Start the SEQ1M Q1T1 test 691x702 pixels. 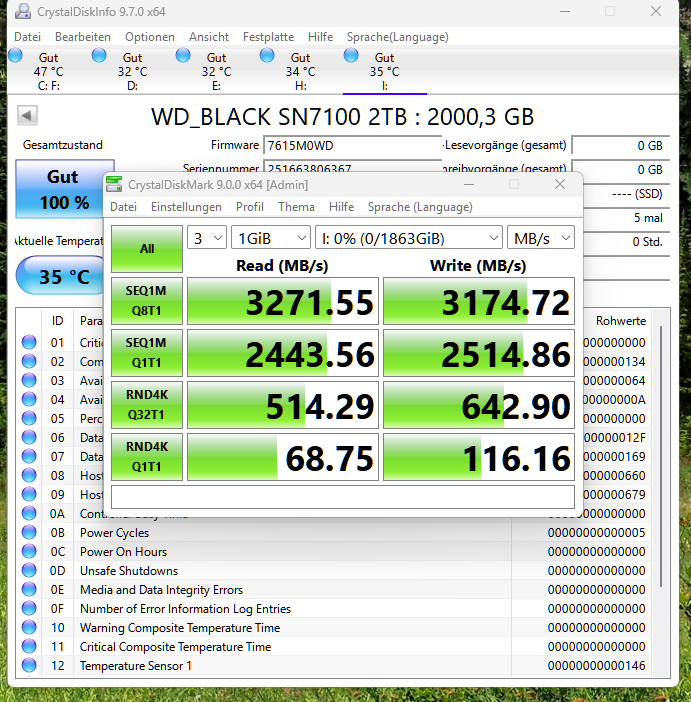coord(147,353)
